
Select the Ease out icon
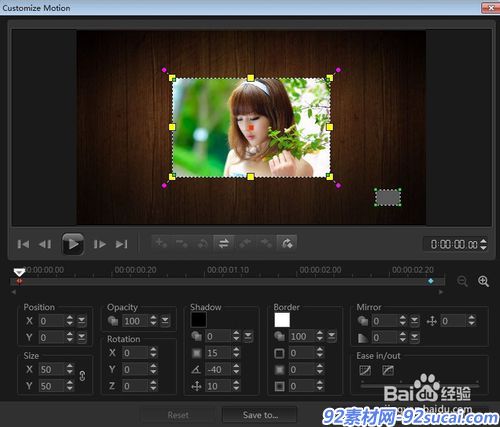[388, 370]
